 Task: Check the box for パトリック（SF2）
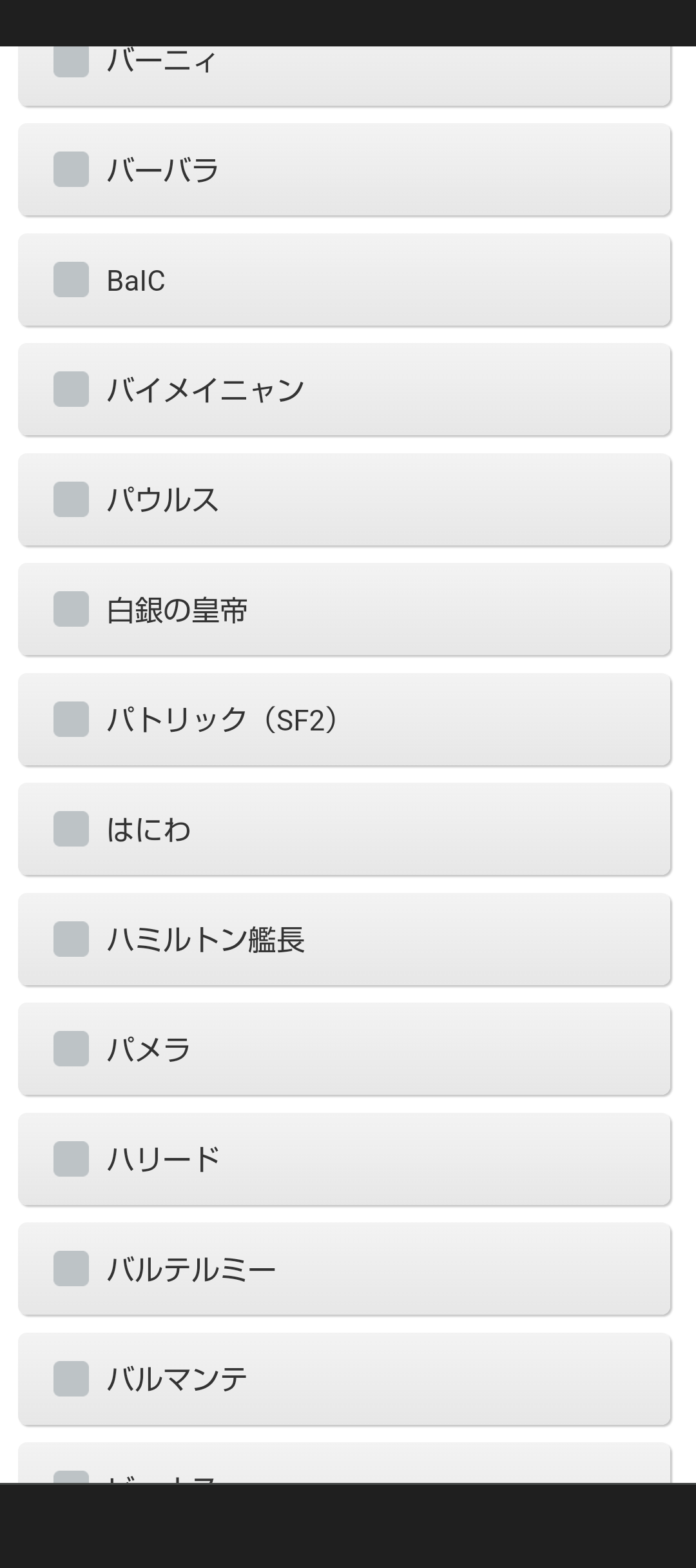point(71,720)
